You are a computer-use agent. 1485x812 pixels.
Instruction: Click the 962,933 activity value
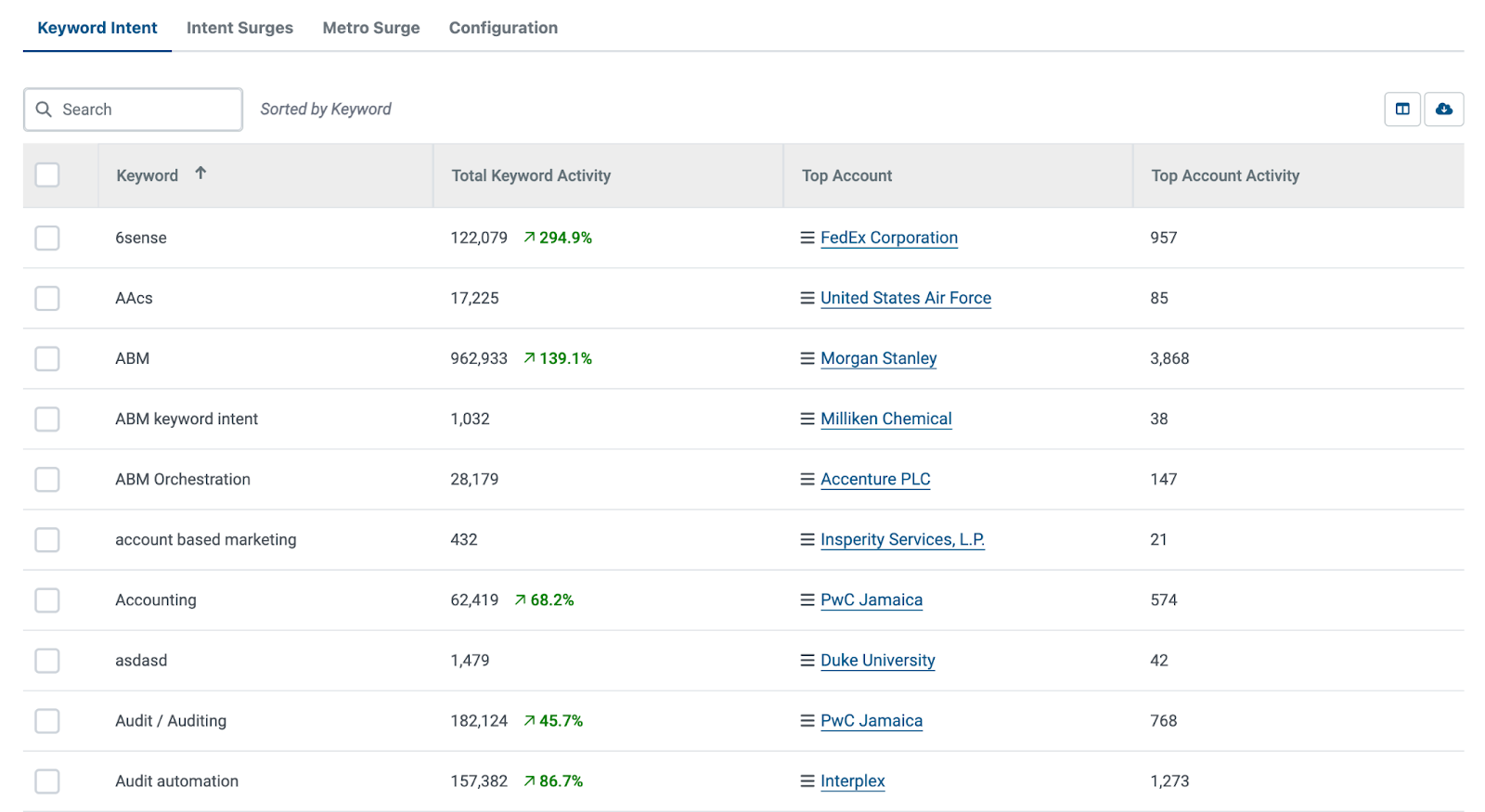click(x=479, y=358)
